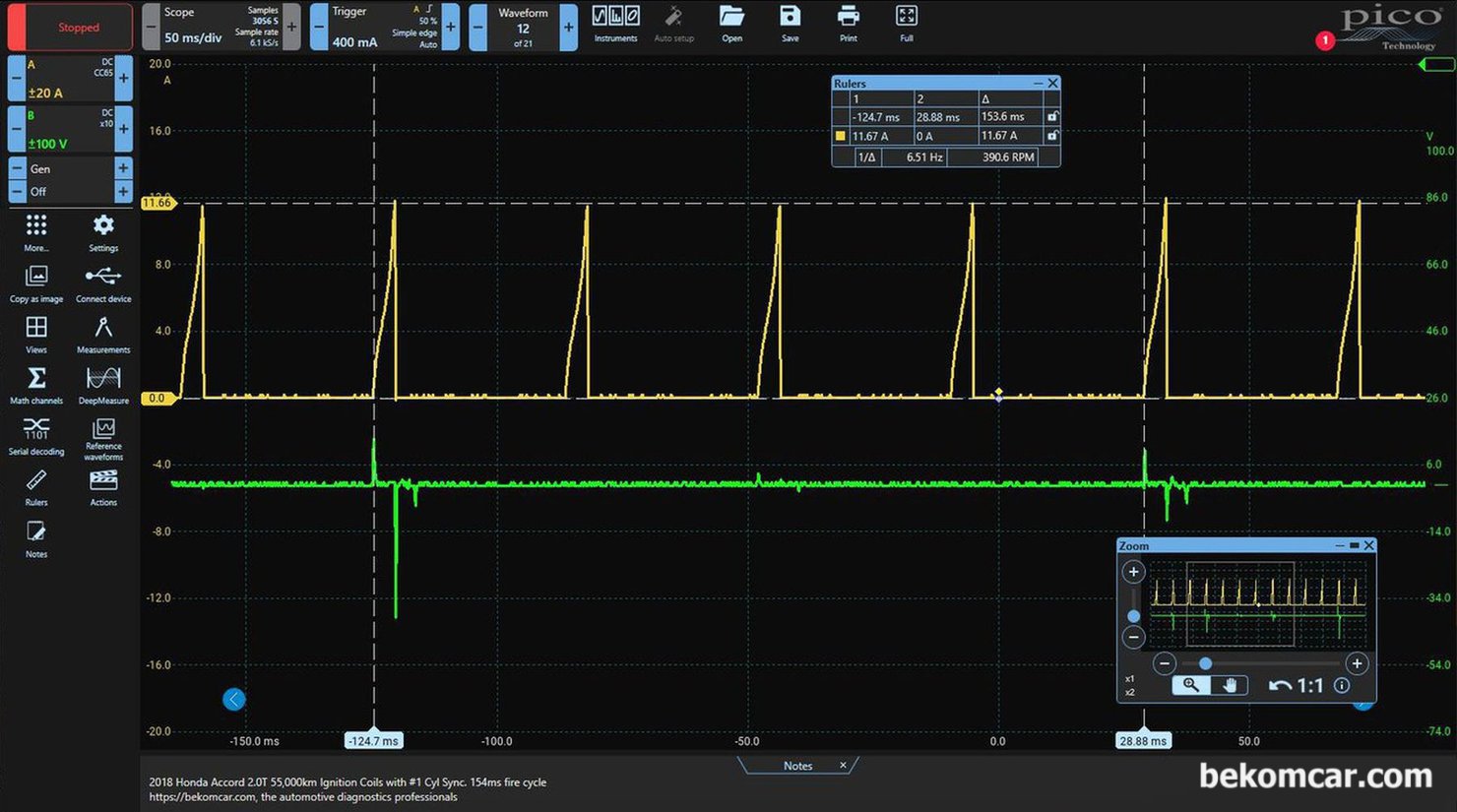Viewport: 1457px width, 812px height.
Task: Click the -124.7 ms ruler handle
Action: pyautogui.click(x=374, y=740)
